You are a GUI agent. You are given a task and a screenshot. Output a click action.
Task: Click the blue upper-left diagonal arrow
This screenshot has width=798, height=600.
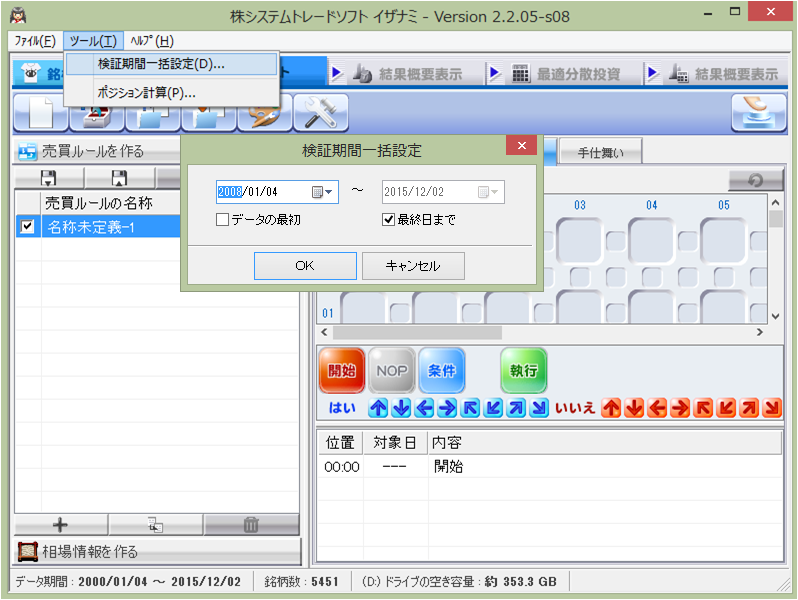(x=470, y=408)
